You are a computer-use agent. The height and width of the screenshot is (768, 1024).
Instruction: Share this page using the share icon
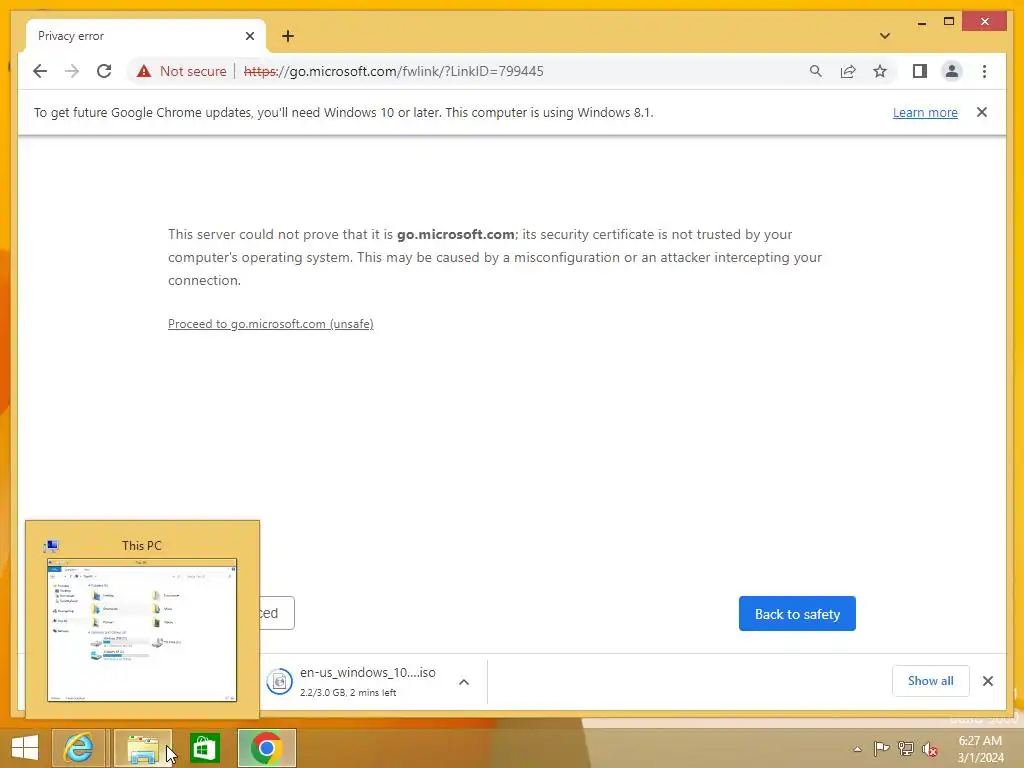pyautogui.click(x=848, y=71)
